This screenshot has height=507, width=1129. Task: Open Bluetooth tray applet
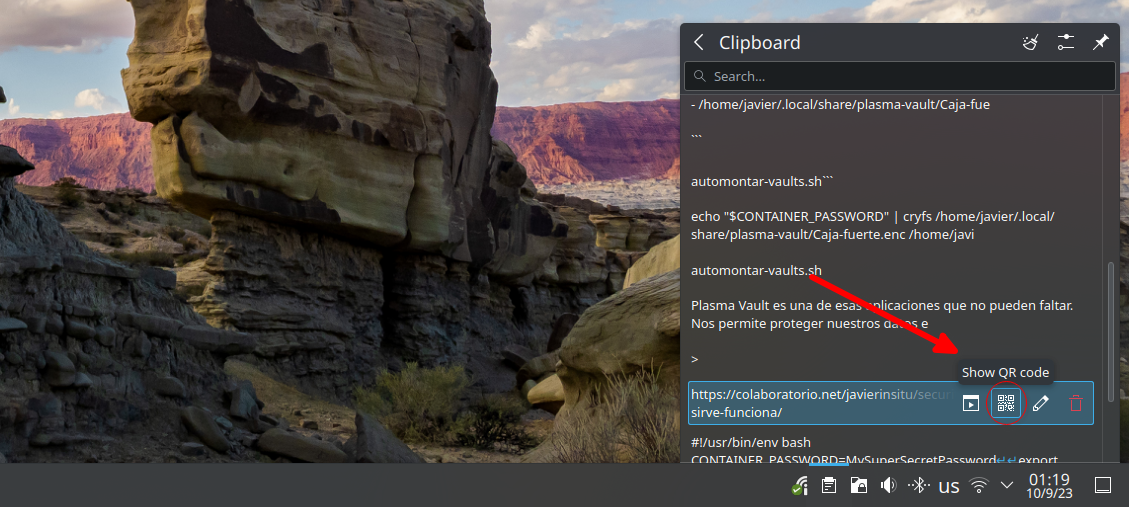click(x=919, y=485)
